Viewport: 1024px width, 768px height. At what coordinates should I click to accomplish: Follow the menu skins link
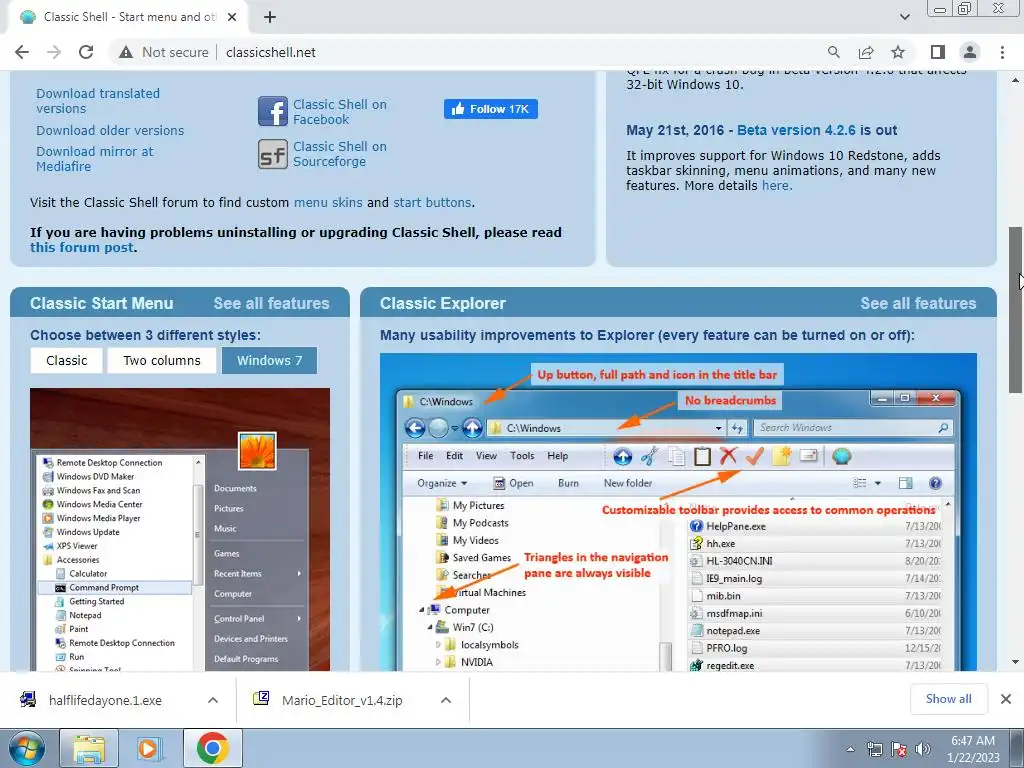(328, 202)
